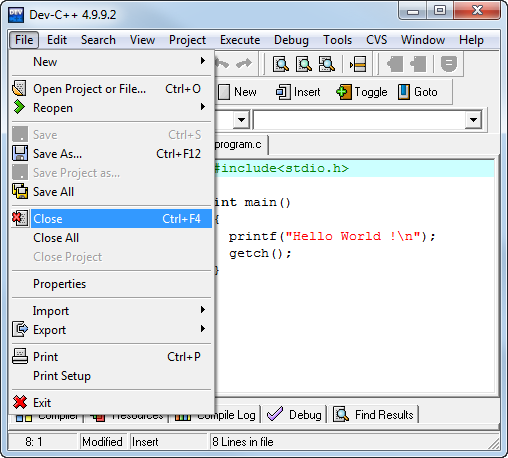Click the Goto bookmark button
The width and height of the screenshot is (508, 458).
(417, 92)
